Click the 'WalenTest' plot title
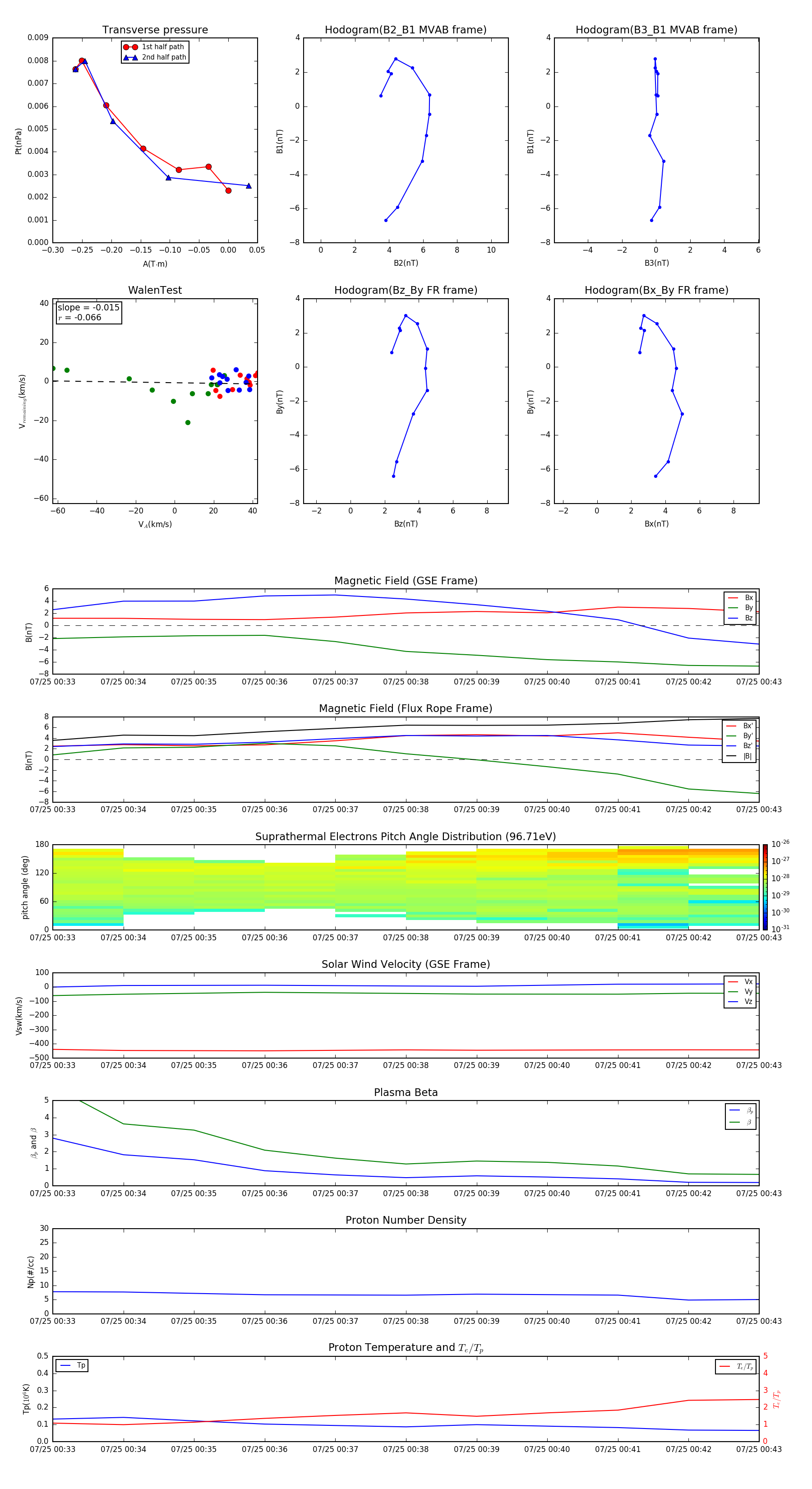 tap(155, 290)
